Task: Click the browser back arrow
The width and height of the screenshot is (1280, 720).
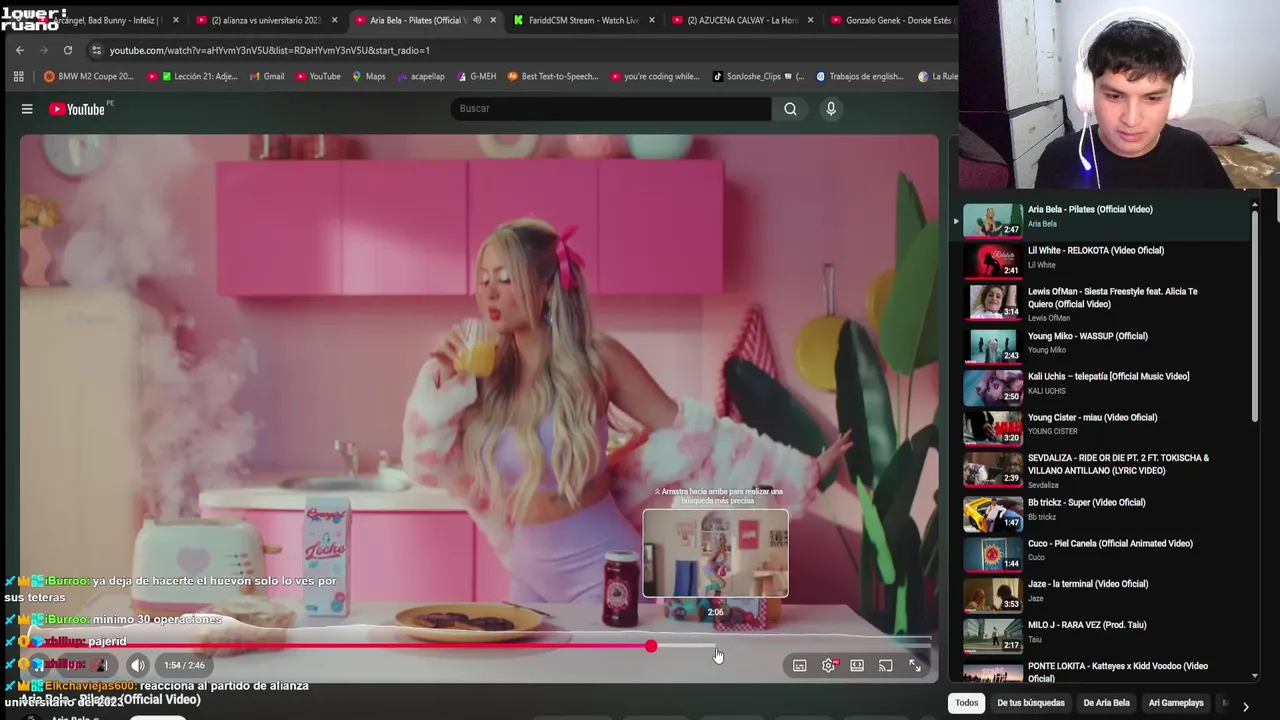Action: (x=20, y=50)
